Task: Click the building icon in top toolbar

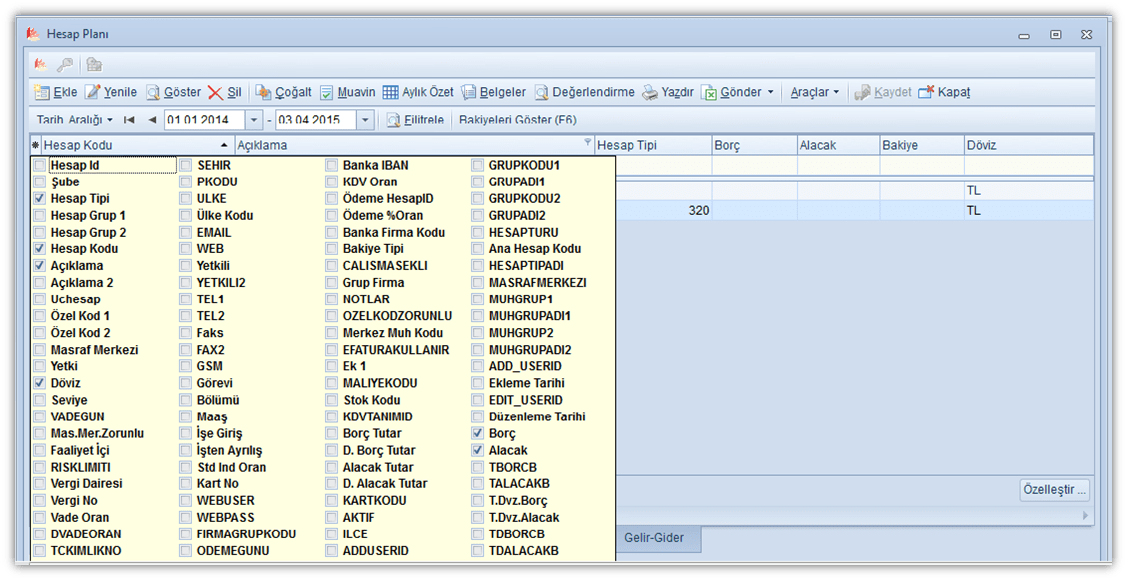Action: [93, 65]
